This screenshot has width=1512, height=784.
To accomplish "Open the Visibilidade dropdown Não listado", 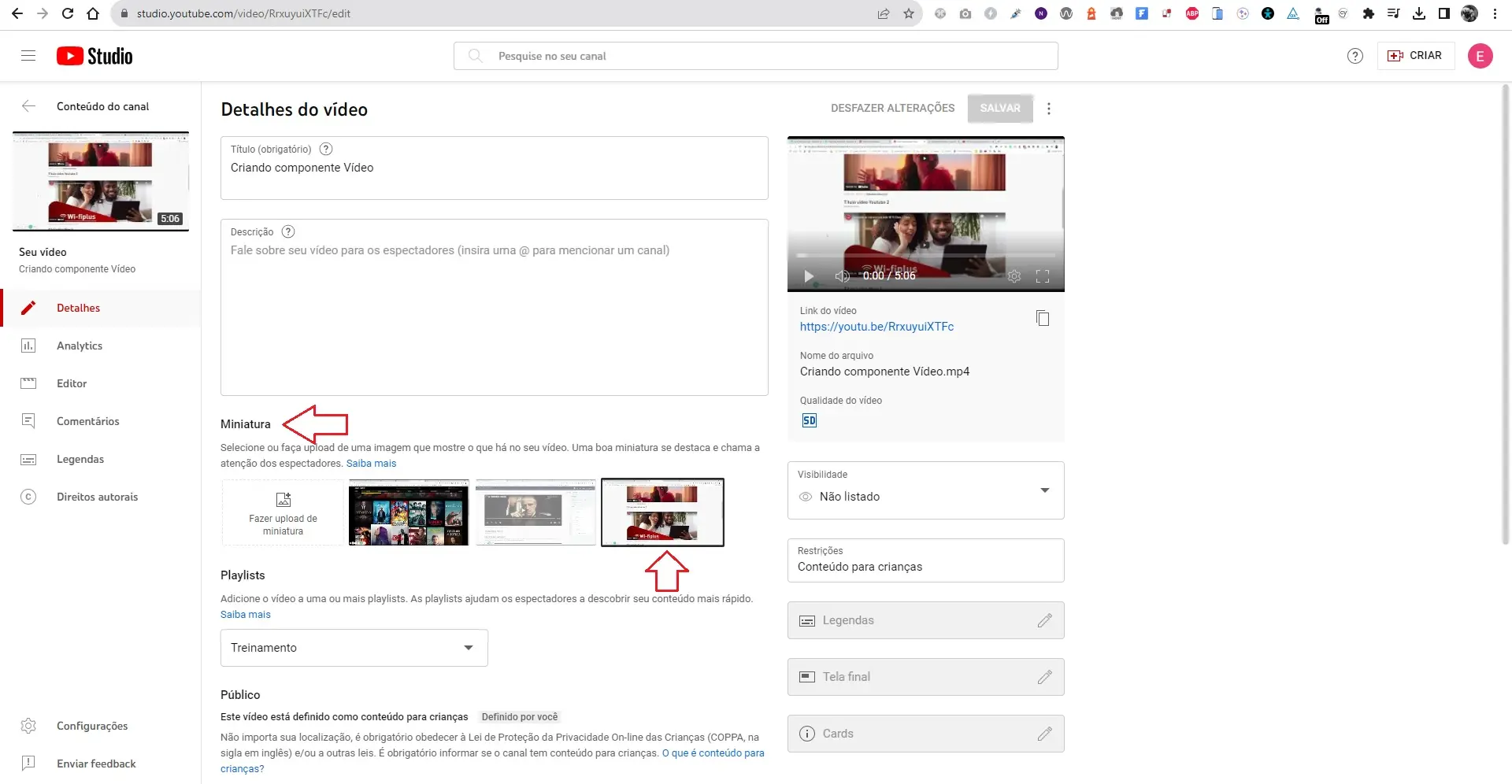I will pyautogui.click(x=925, y=490).
